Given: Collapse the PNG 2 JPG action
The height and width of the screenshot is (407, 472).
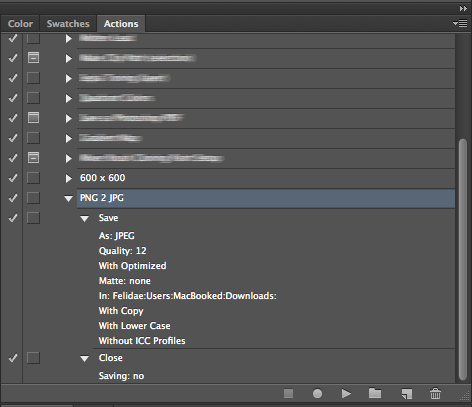Looking at the screenshot, I should point(68,199).
